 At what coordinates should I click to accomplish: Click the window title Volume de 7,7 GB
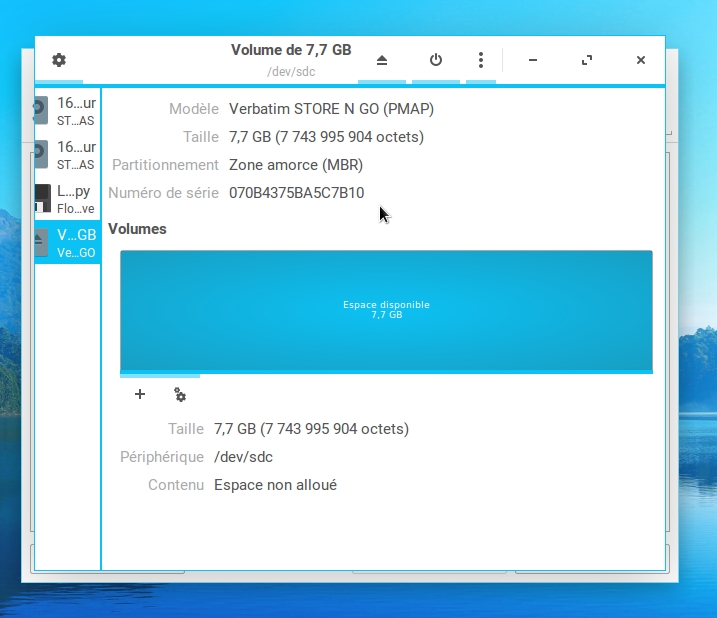[x=291, y=49]
